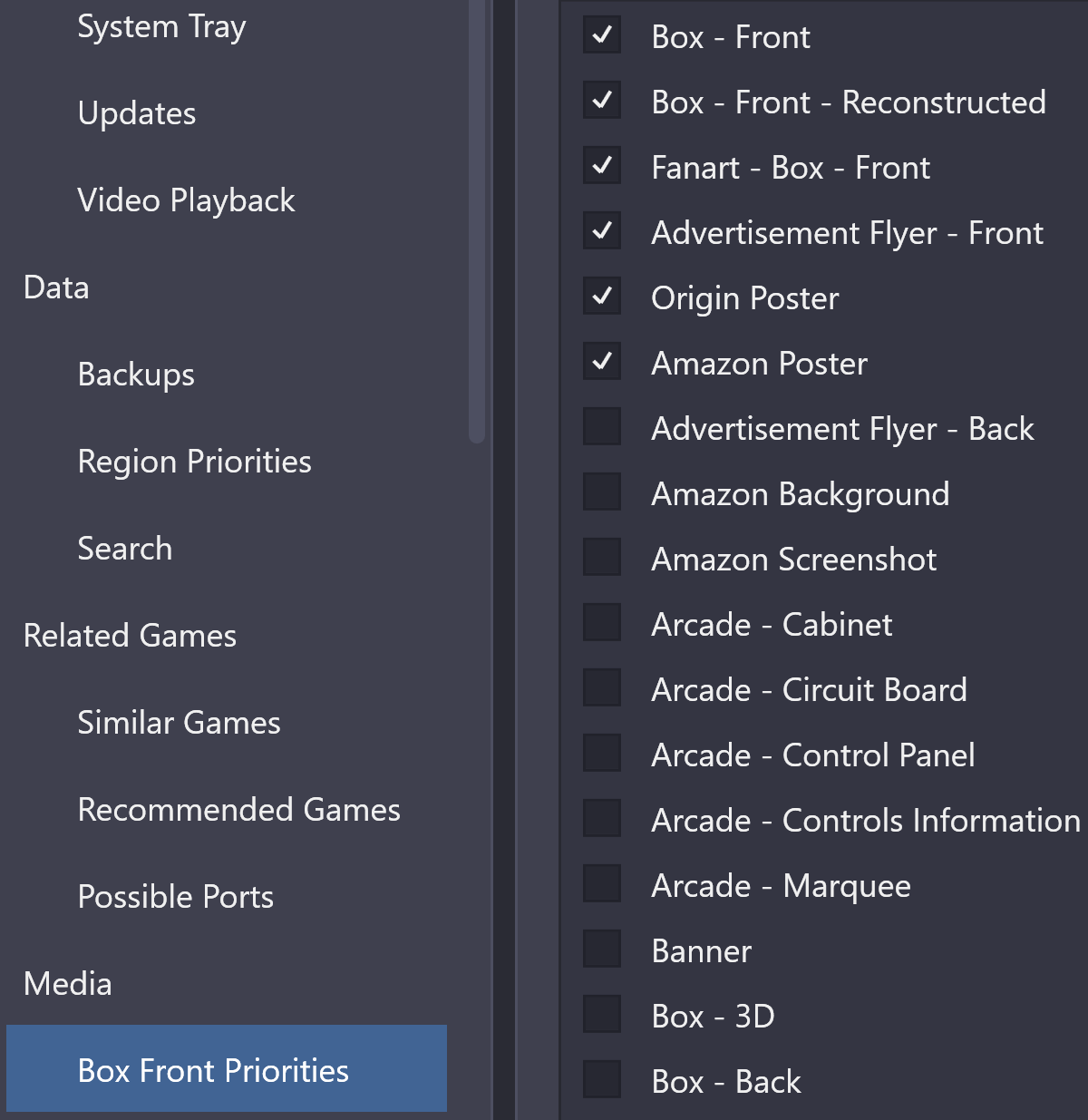Disable Fanart - Box - Front checkbox
The image size is (1088, 1120).
point(602,166)
